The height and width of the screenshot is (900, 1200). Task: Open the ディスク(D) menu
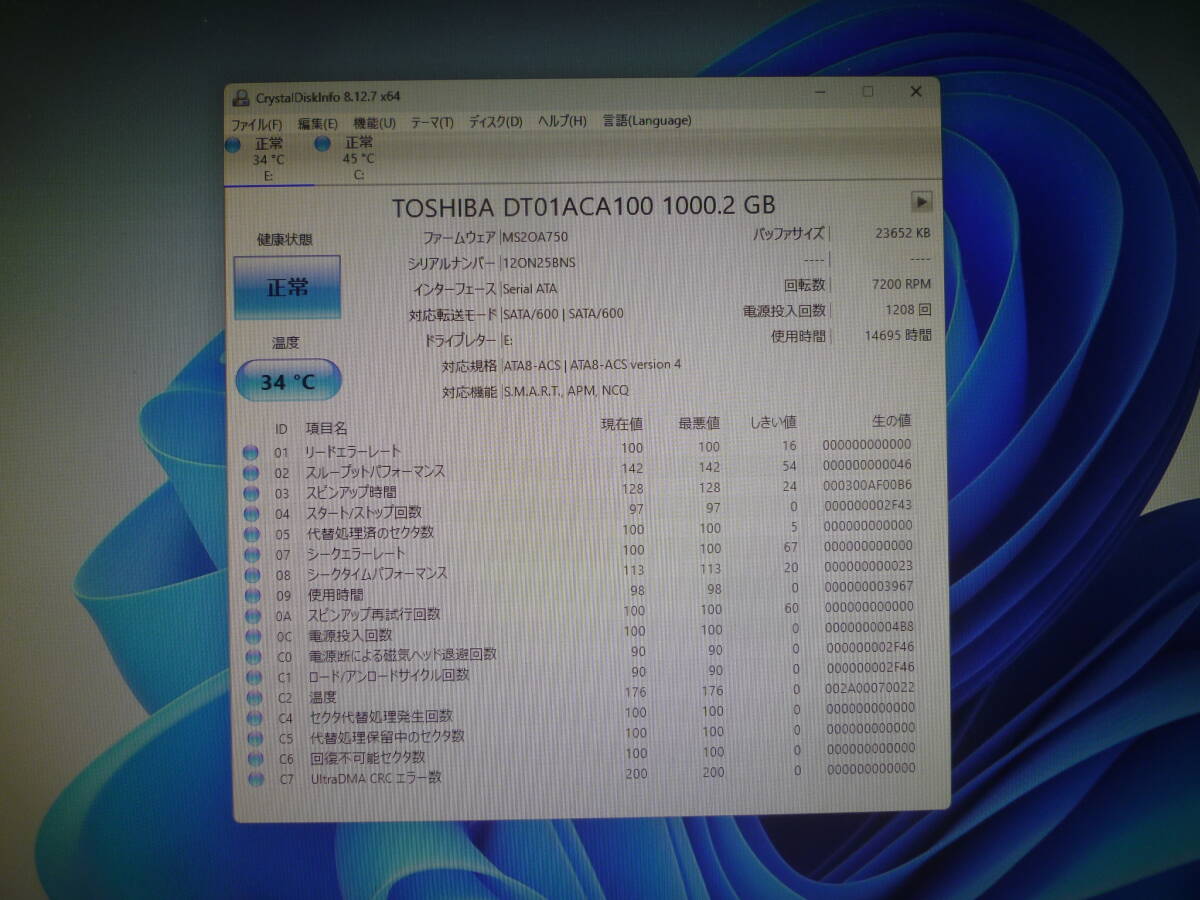[496, 122]
